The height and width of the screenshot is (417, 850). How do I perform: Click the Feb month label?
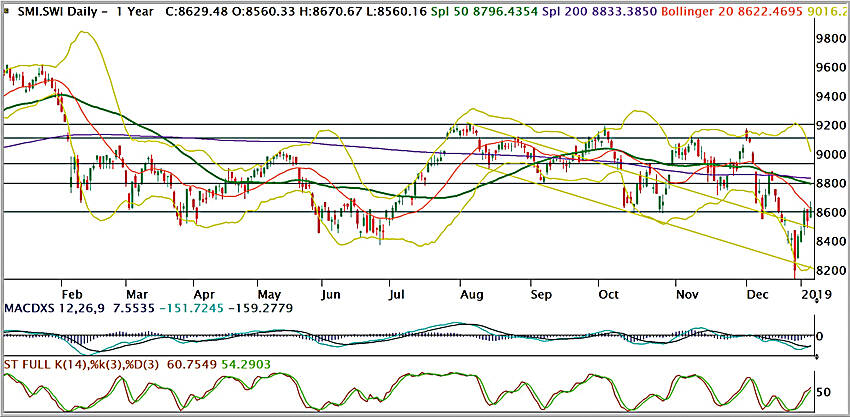coord(73,294)
